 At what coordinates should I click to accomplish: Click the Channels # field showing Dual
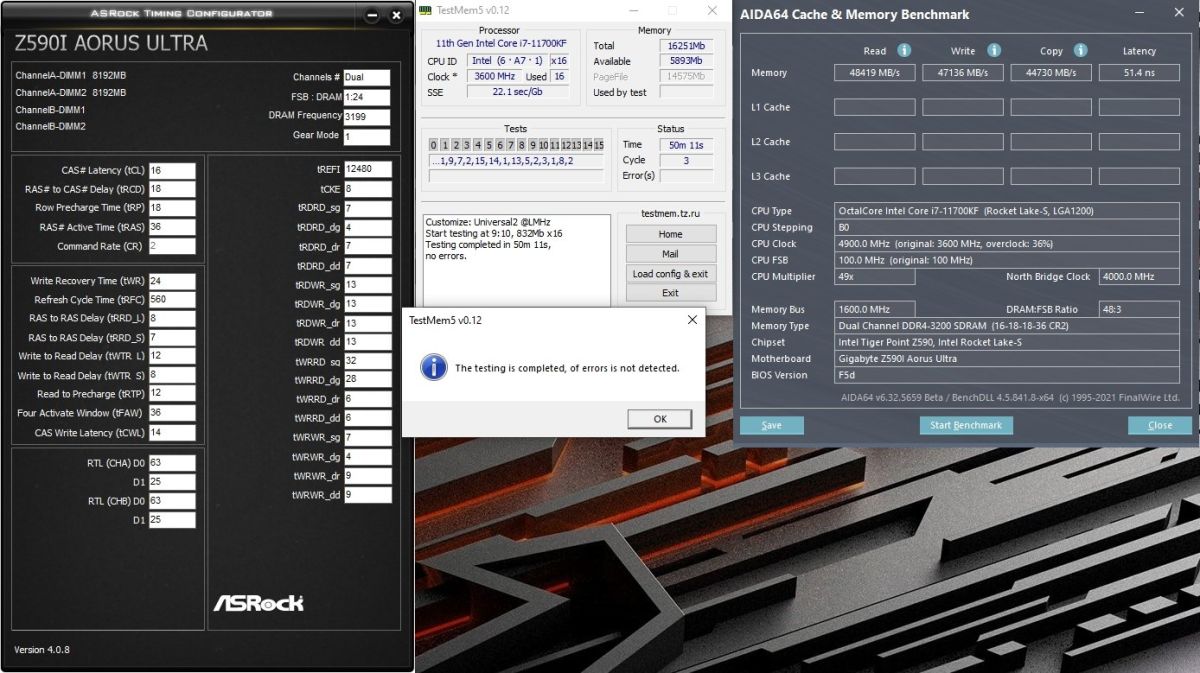point(368,77)
